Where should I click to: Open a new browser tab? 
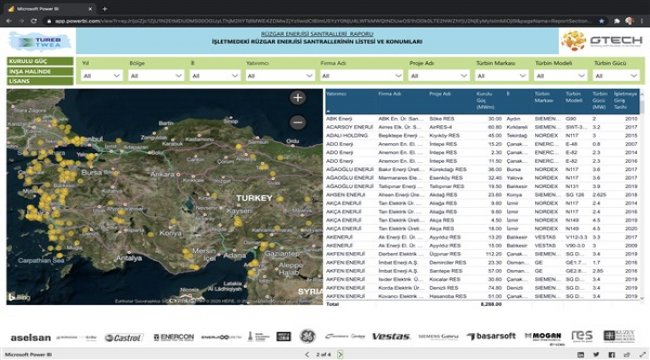coord(104,8)
